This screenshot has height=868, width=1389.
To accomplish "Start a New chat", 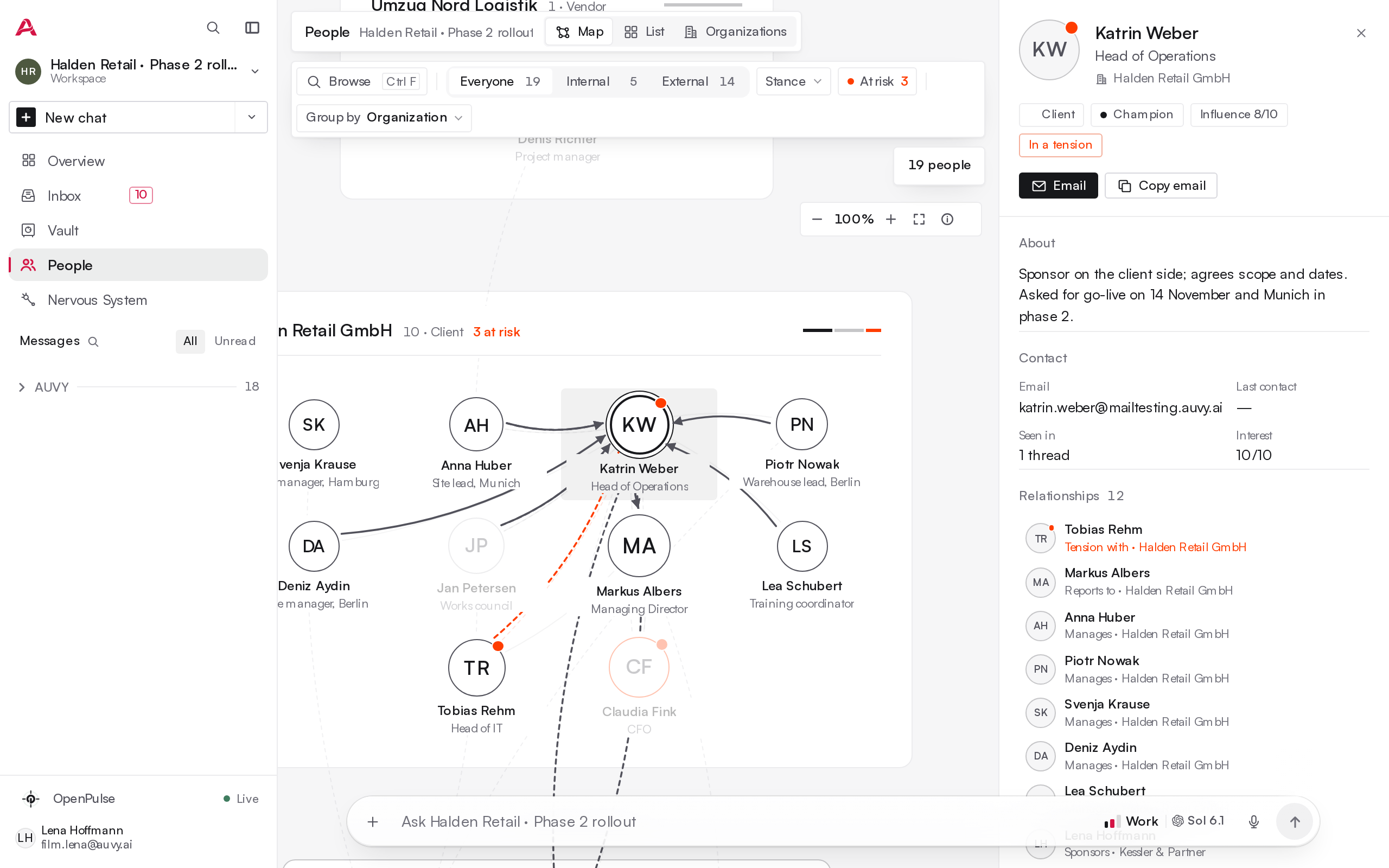I will (122, 117).
